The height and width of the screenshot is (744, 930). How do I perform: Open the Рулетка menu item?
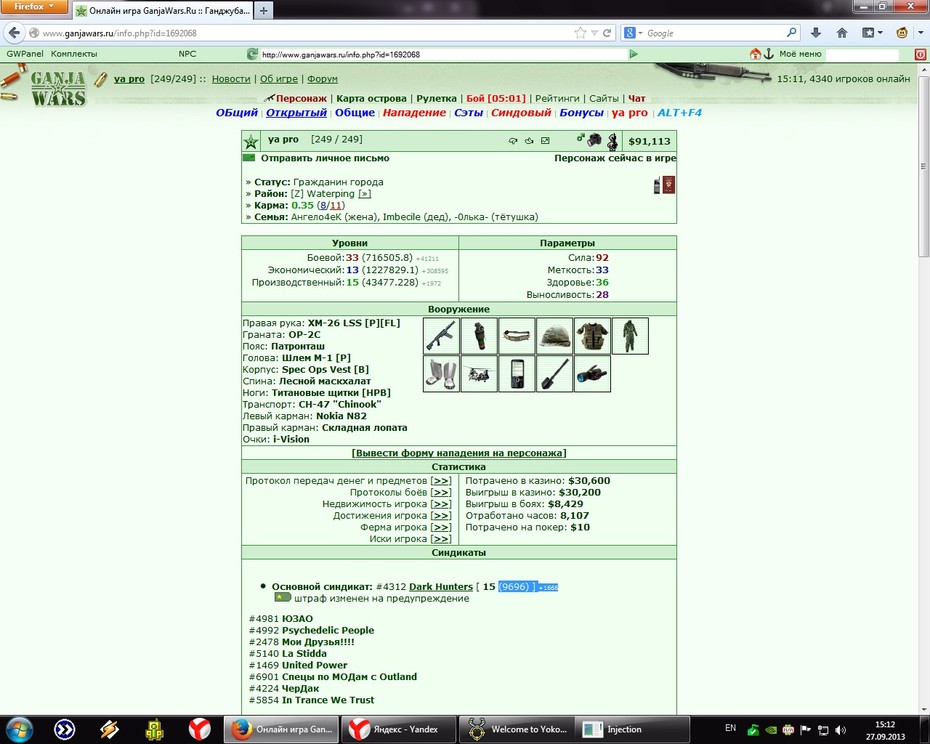point(436,98)
